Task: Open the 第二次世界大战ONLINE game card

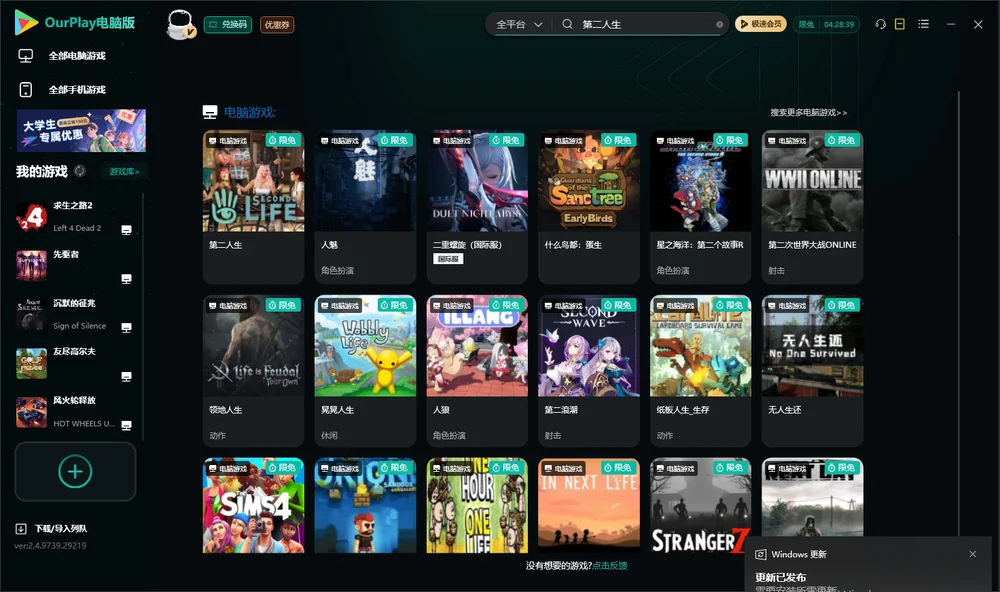Action: point(812,207)
